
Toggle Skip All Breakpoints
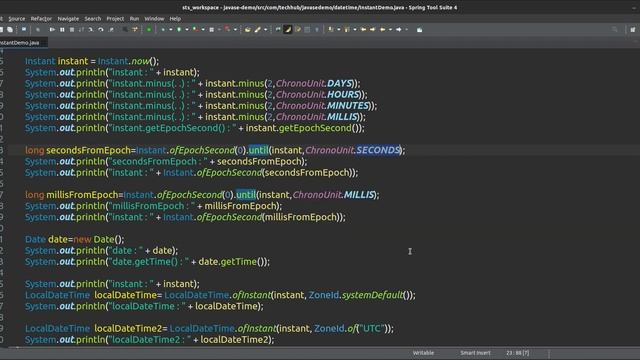[38, 29]
